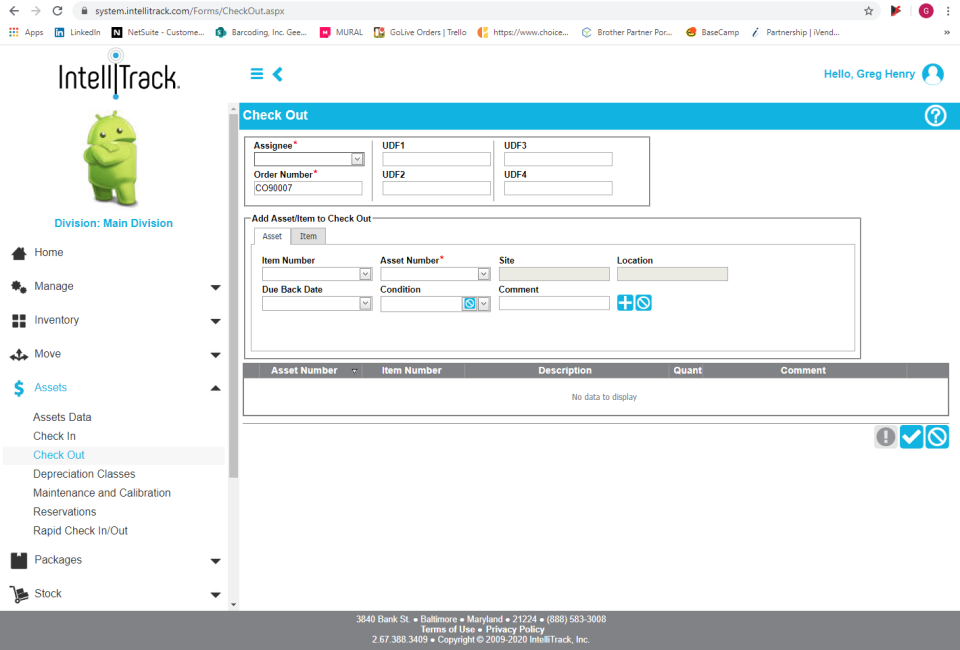Viewport: 960px width, 650px height.
Task: Open Maintenance and Calibration item
Action: coord(102,493)
